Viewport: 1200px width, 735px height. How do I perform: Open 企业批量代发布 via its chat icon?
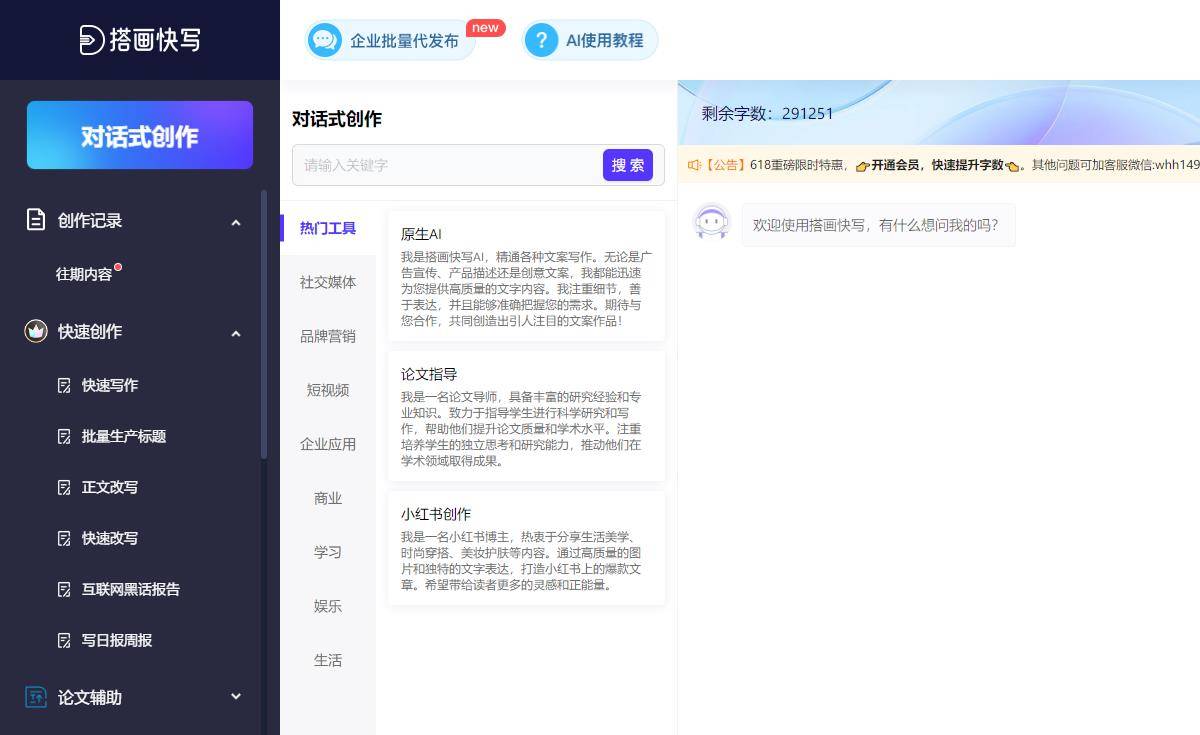click(325, 41)
